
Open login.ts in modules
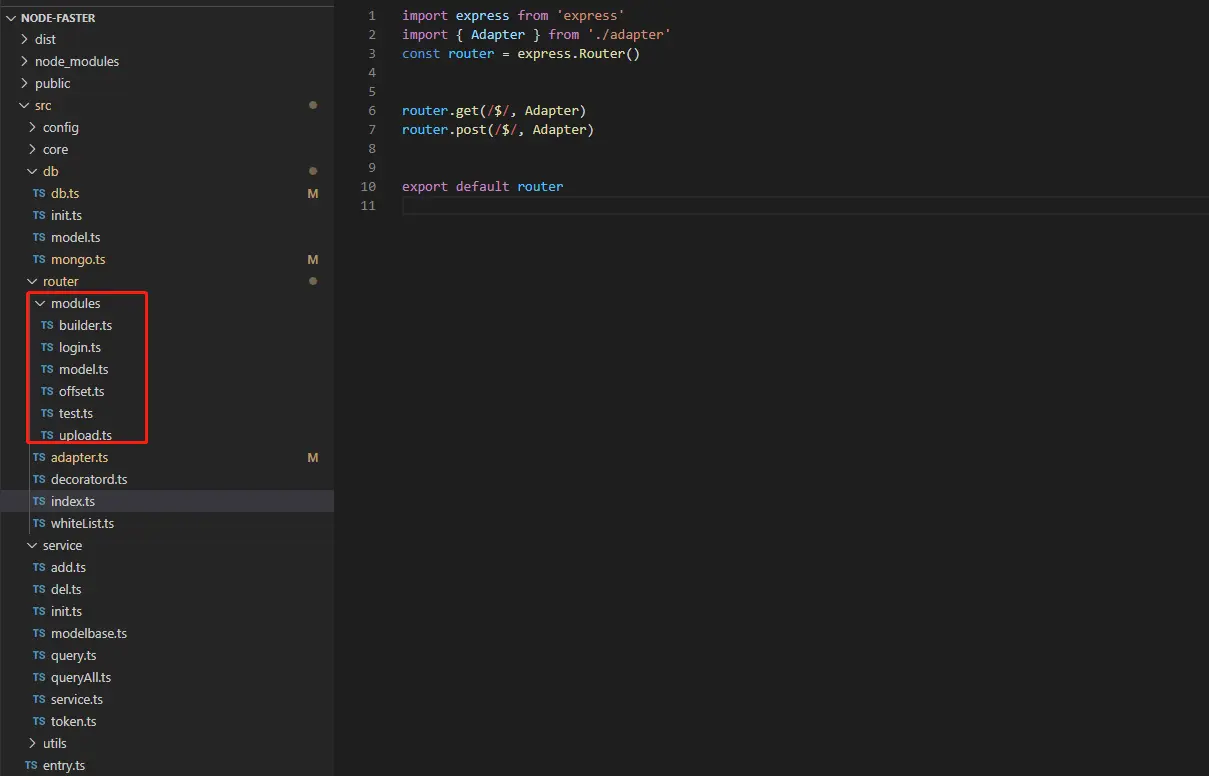pyautogui.click(x=80, y=347)
